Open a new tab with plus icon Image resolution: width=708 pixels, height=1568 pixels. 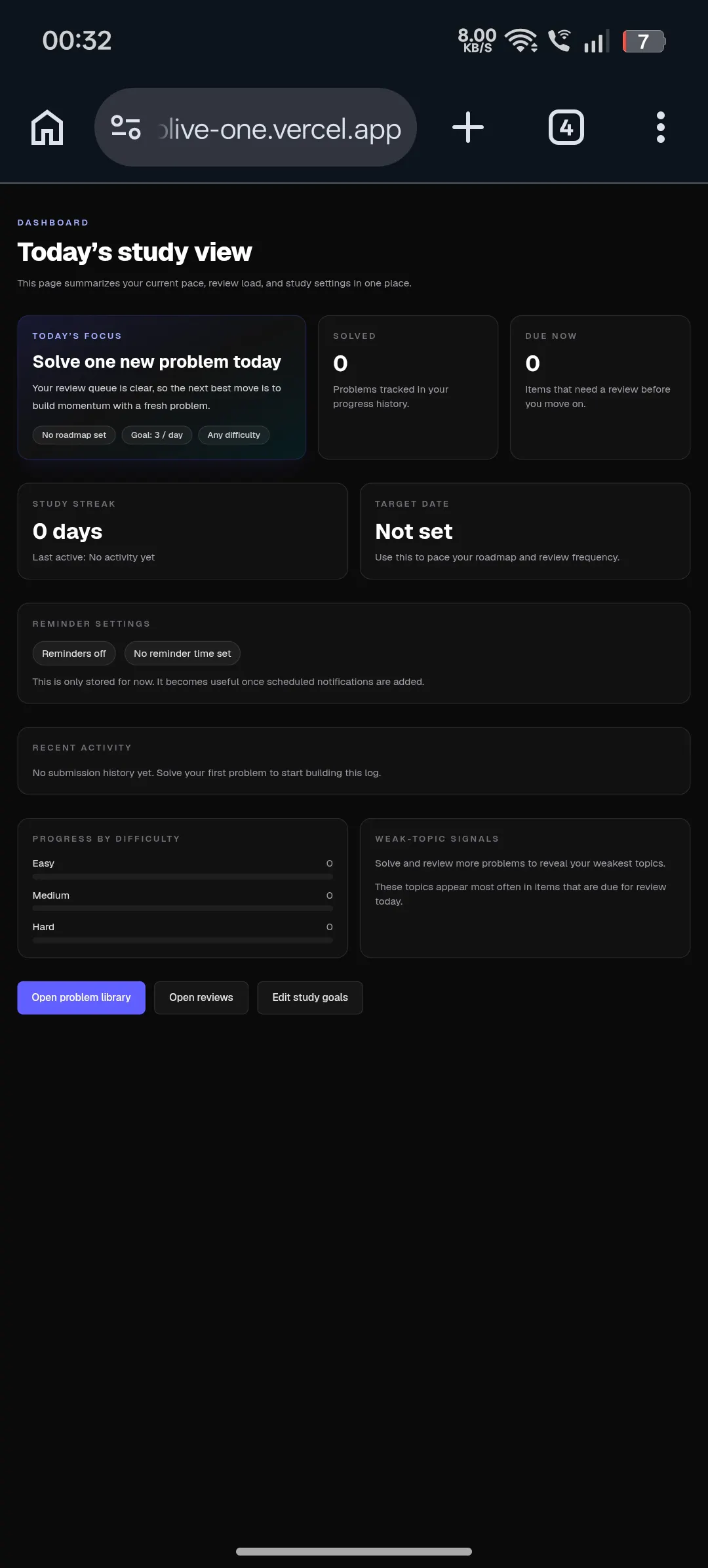468,127
